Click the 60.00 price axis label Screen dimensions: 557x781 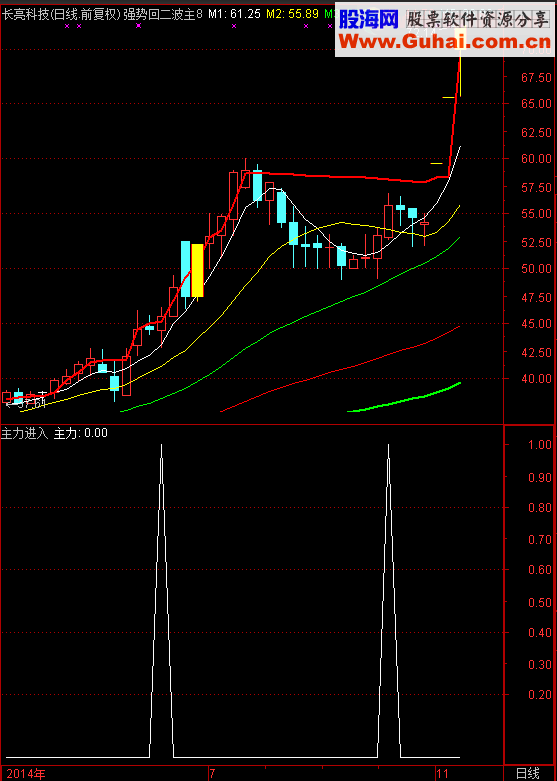point(538,159)
